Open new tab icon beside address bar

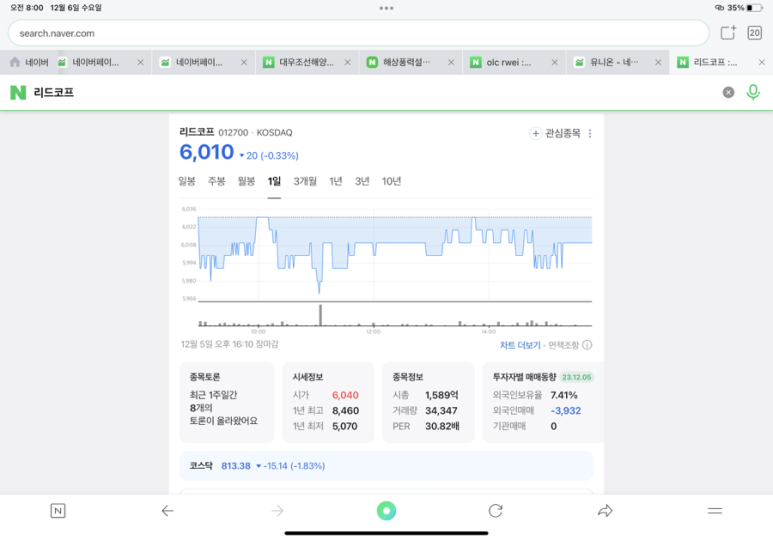[x=728, y=33]
